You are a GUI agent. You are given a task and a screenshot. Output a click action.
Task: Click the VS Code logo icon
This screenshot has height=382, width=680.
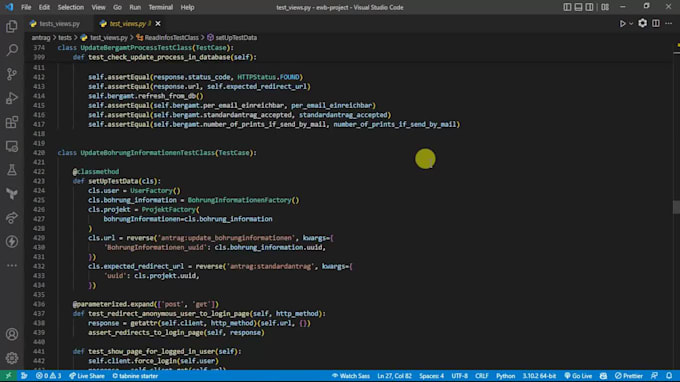pos(9,7)
